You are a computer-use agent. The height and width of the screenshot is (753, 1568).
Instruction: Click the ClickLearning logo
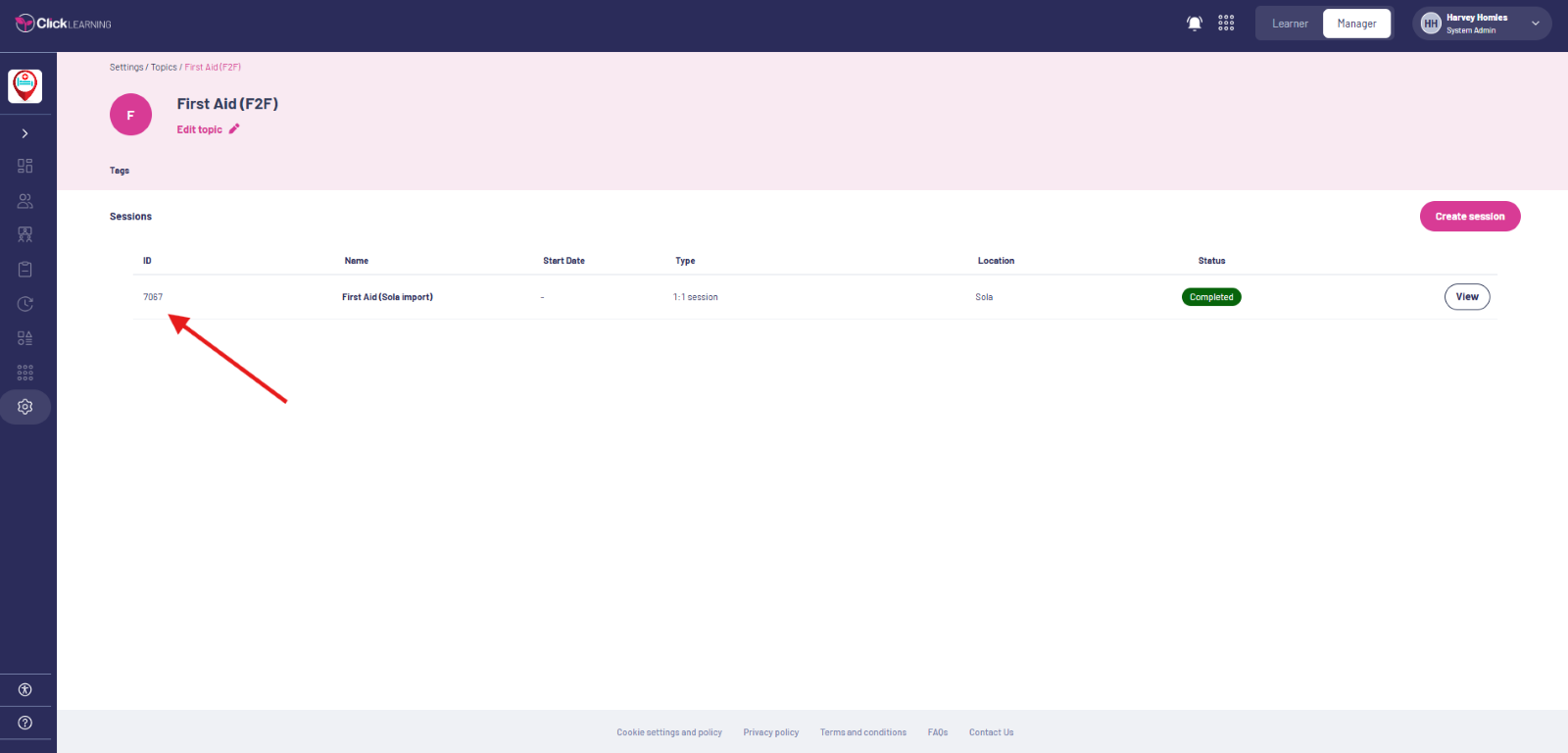pos(64,24)
